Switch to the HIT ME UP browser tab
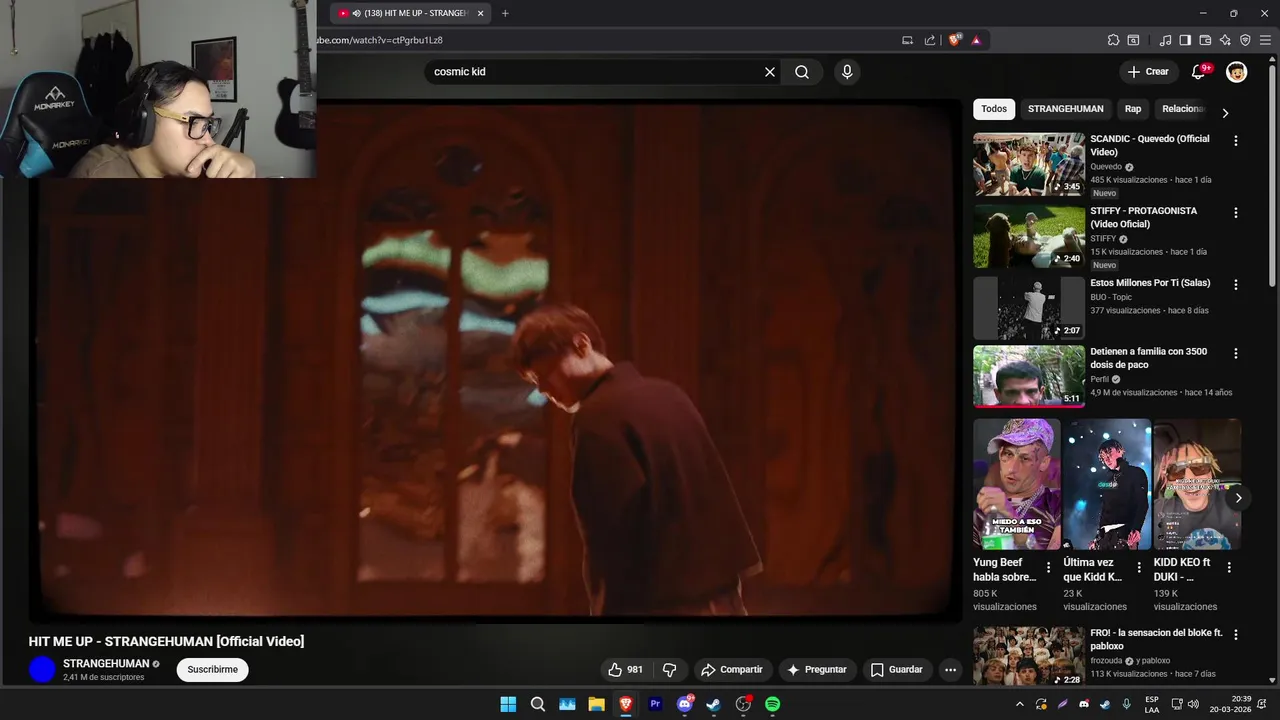The height and width of the screenshot is (720, 1280). pos(410,13)
